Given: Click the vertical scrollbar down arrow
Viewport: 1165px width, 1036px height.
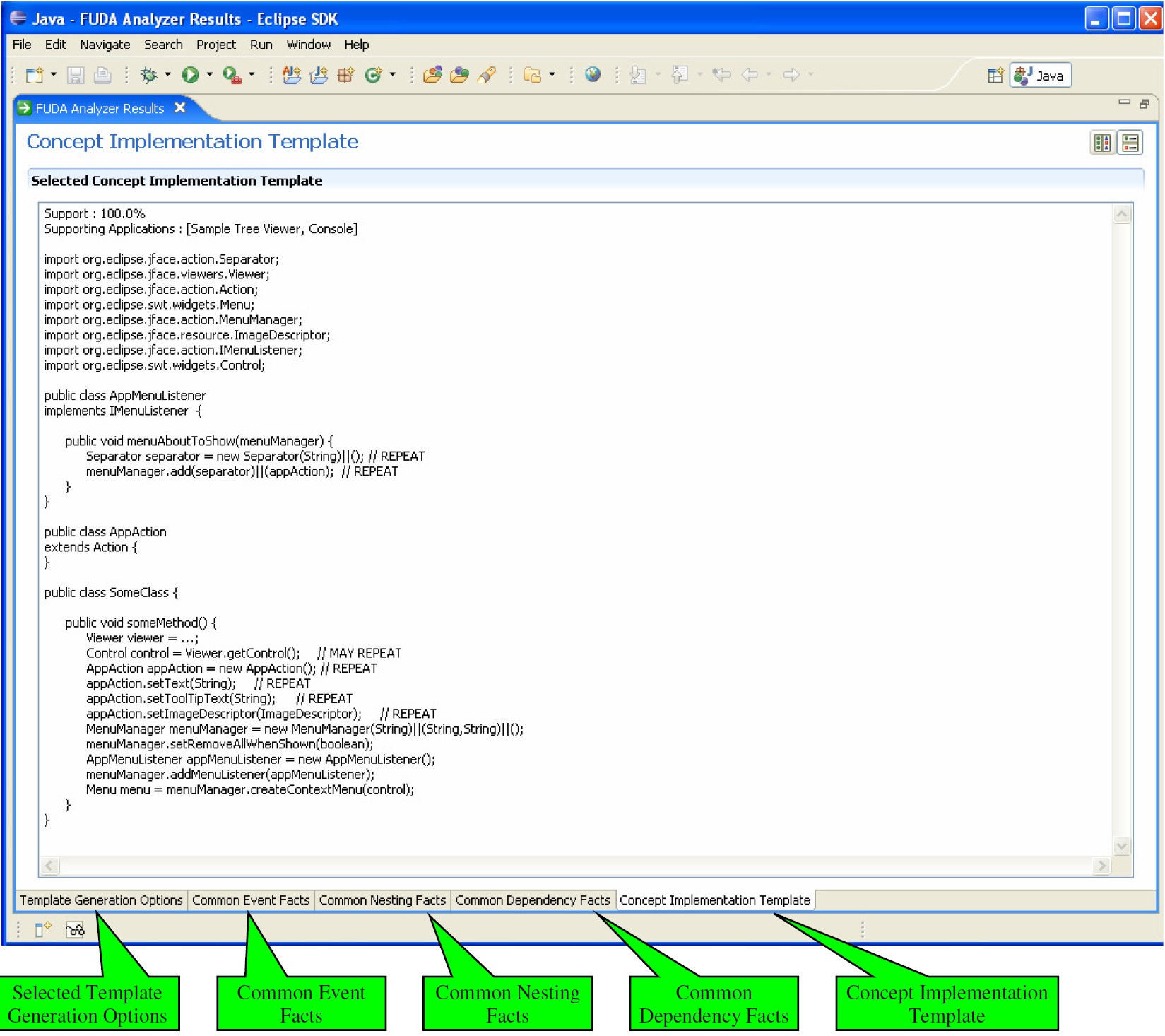Looking at the screenshot, I should tap(1121, 846).
